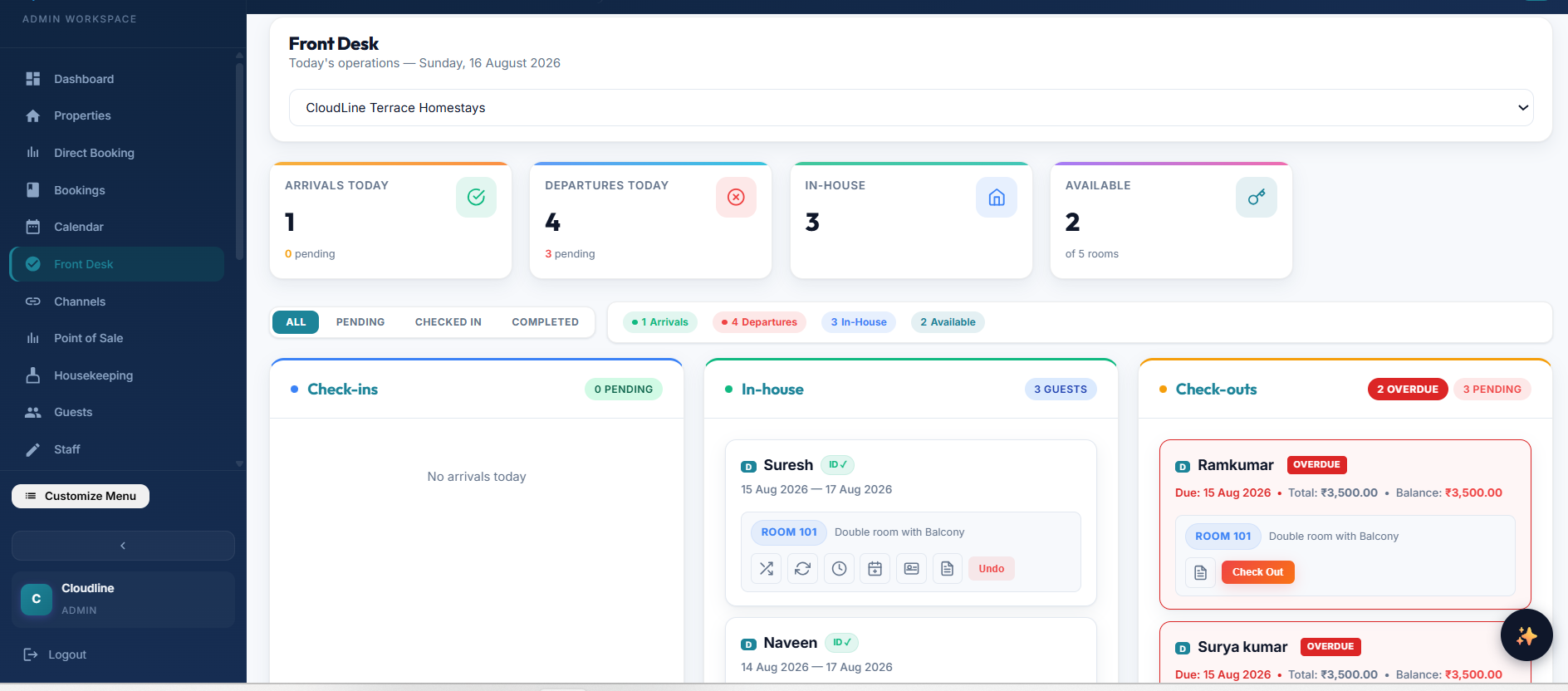Click the Logout icon
Viewport: 1568px width, 691px height.
point(31,654)
